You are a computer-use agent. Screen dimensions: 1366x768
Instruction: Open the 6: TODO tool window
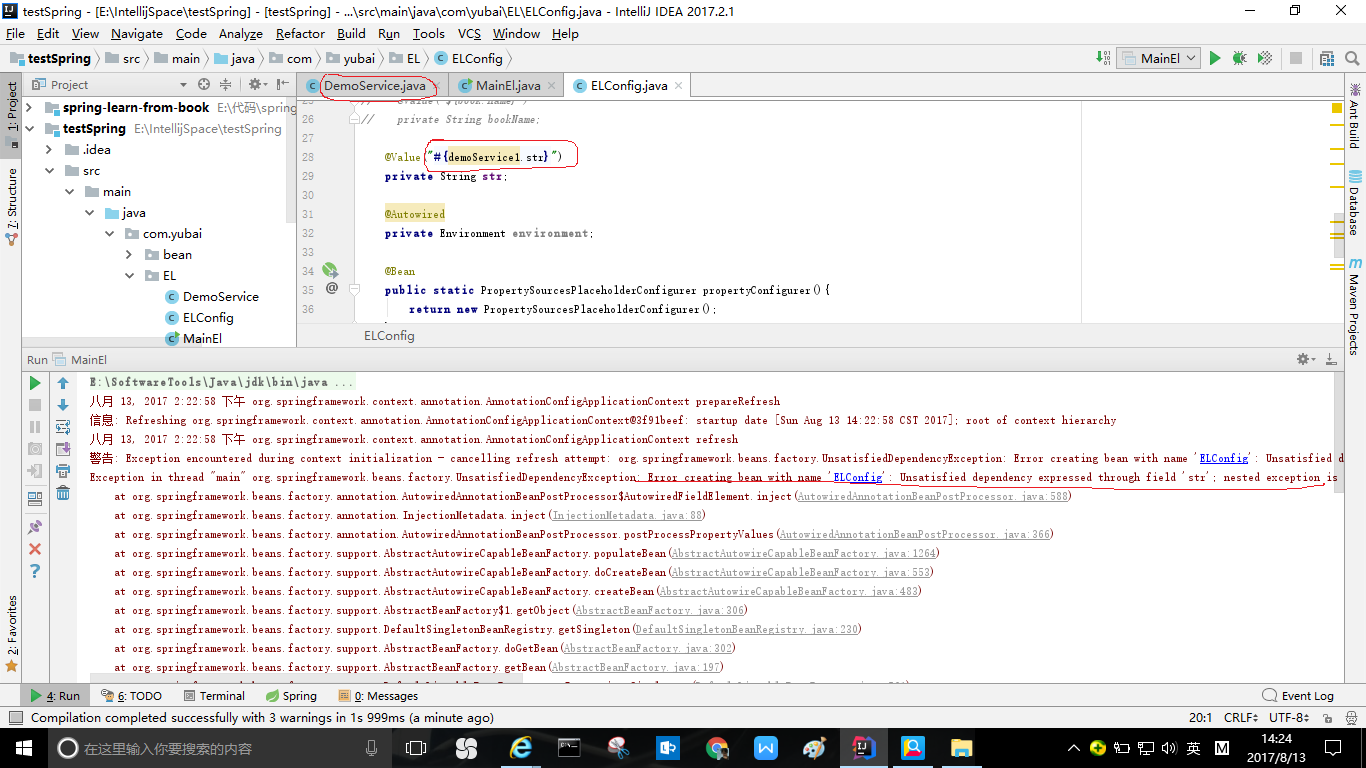[x=130, y=696]
